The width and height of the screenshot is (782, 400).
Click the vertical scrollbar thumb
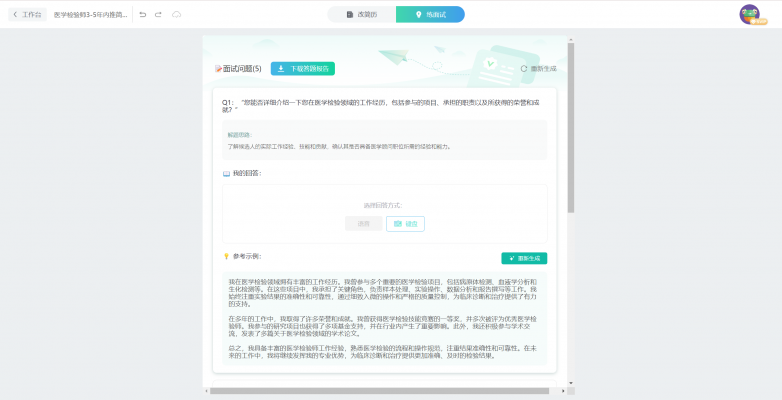[571, 128]
